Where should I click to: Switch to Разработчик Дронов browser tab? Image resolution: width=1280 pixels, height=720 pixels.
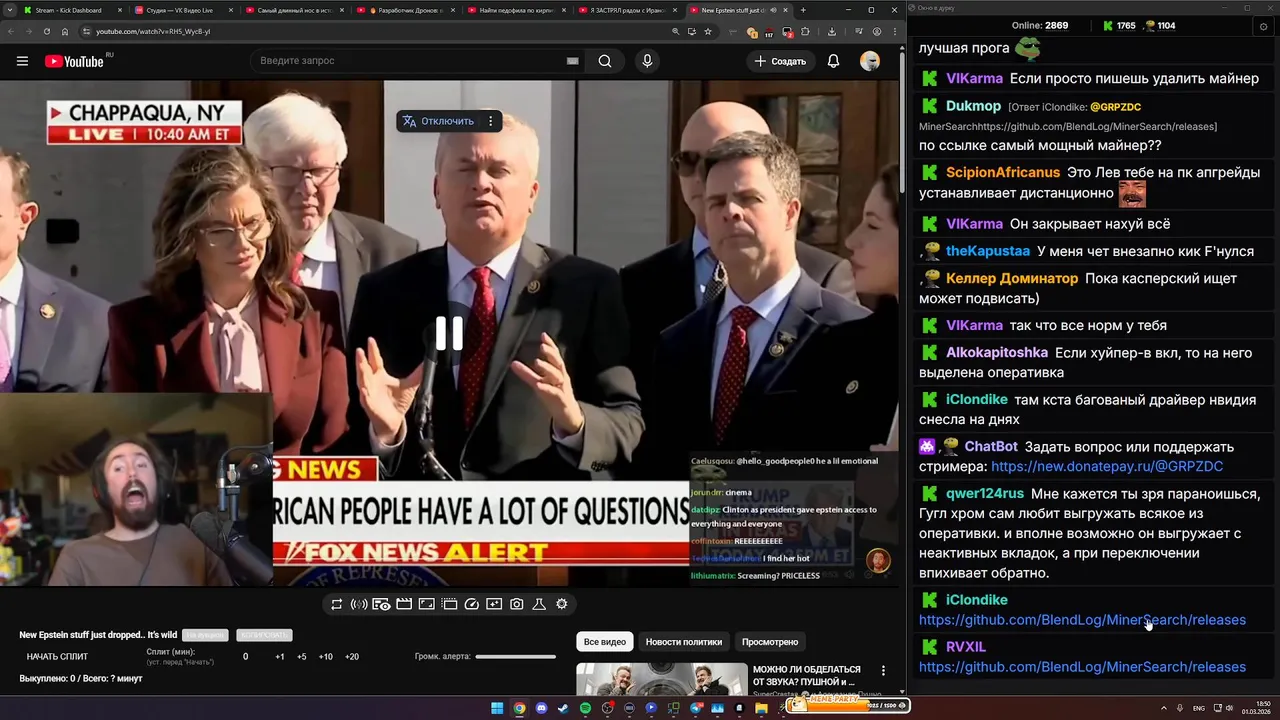tap(407, 10)
